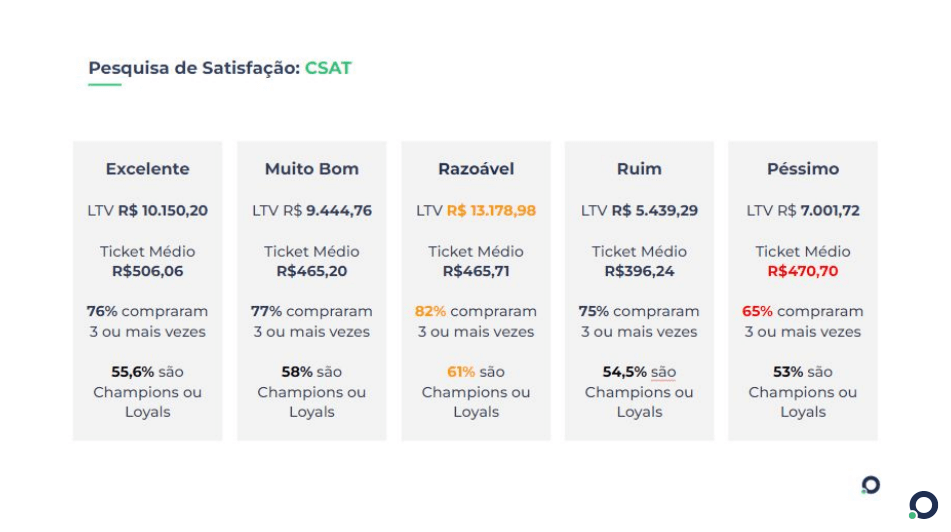Click the small circle logo above the corner logo
Image resolution: width=951 pixels, height=532 pixels.
pos(871,485)
